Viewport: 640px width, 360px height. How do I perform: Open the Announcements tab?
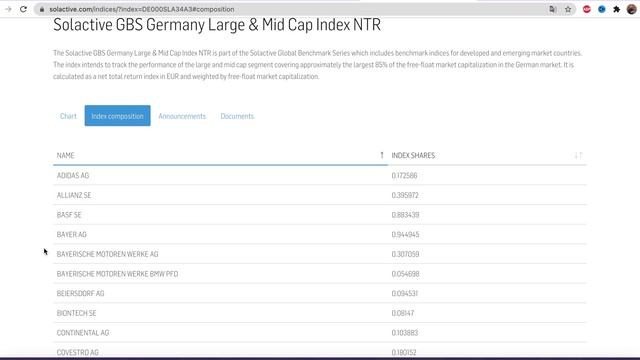pyautogui.click(x=182, y=116)
